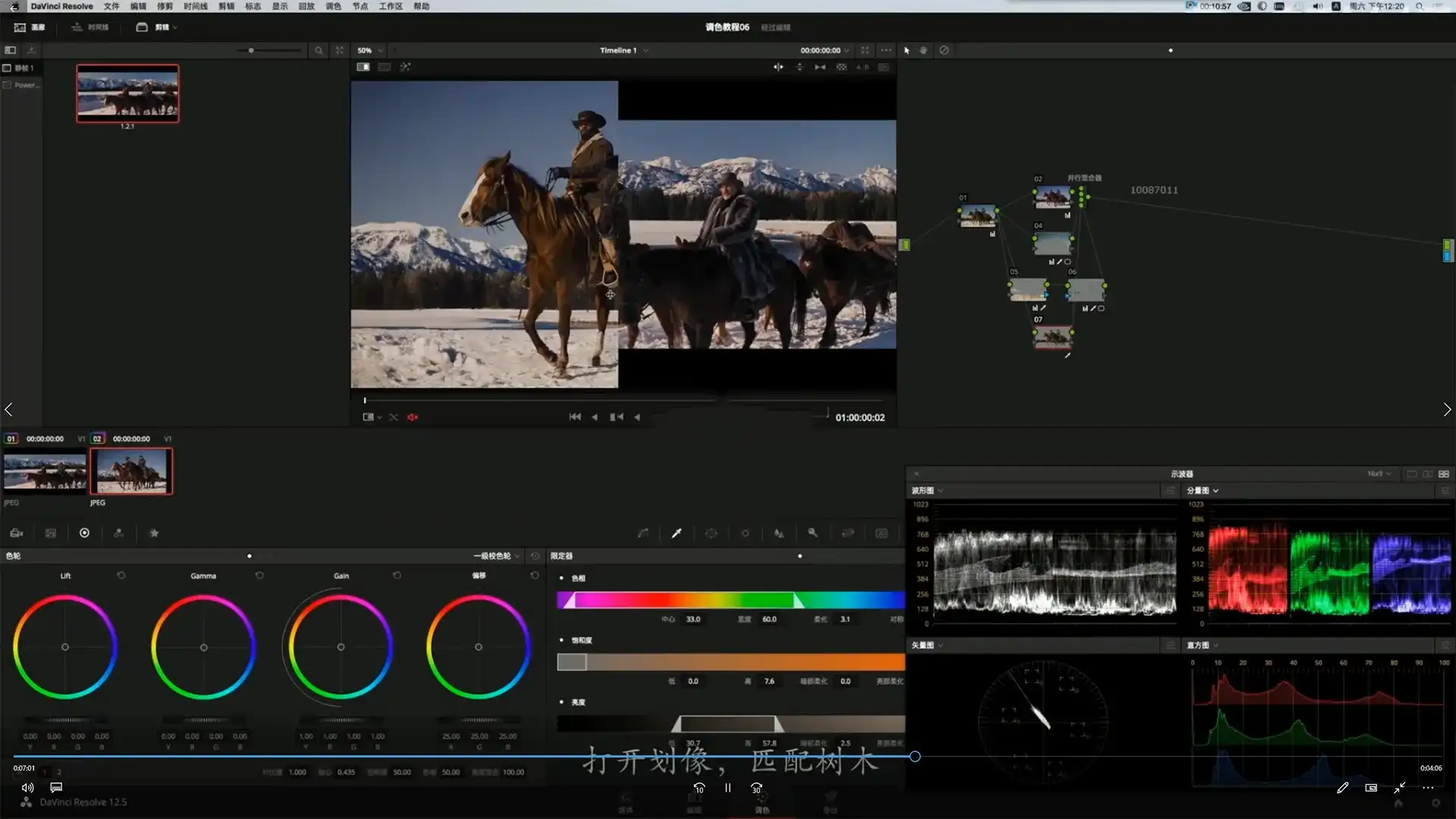Open the Power Window palette icon
Image resolution: width=1456 pixels, height=819 pixels.
pyautogui.click(x=711, y=533)
